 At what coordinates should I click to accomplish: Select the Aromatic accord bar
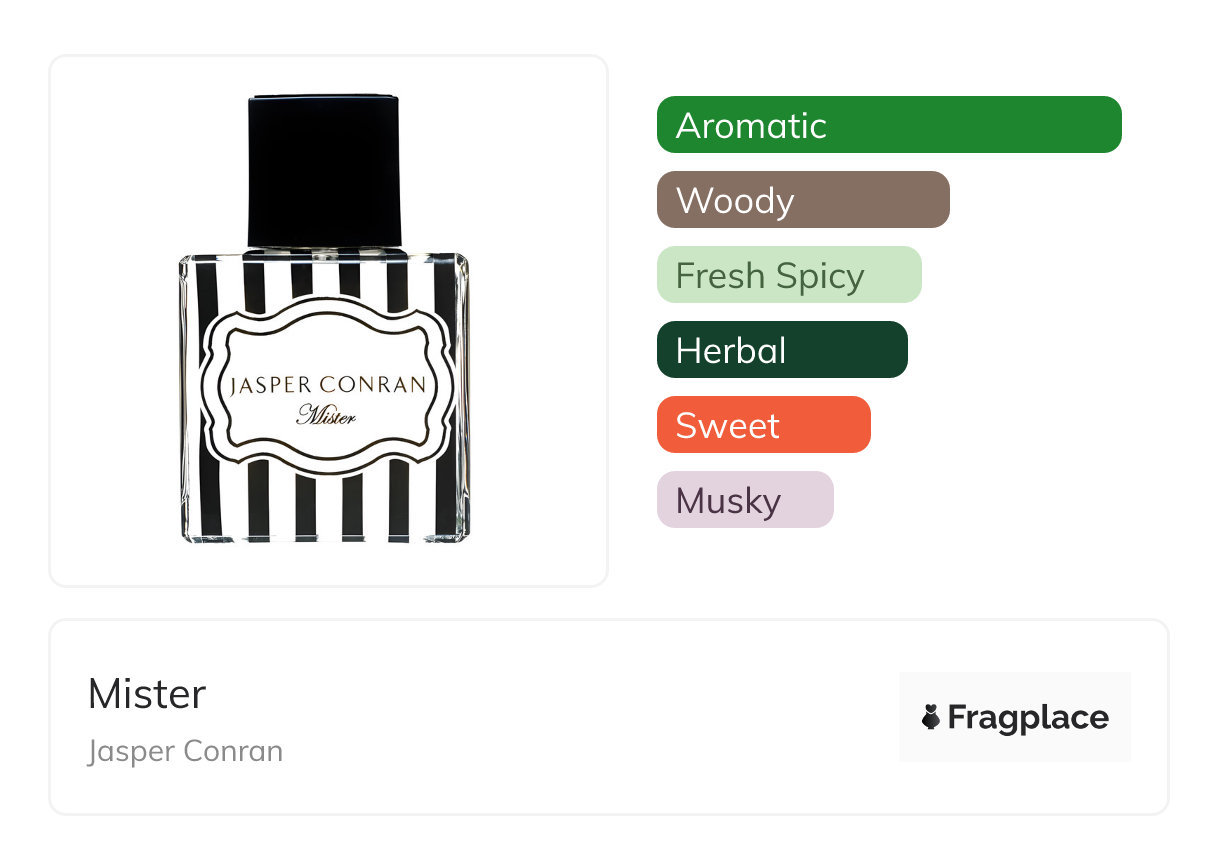point(889,125)
